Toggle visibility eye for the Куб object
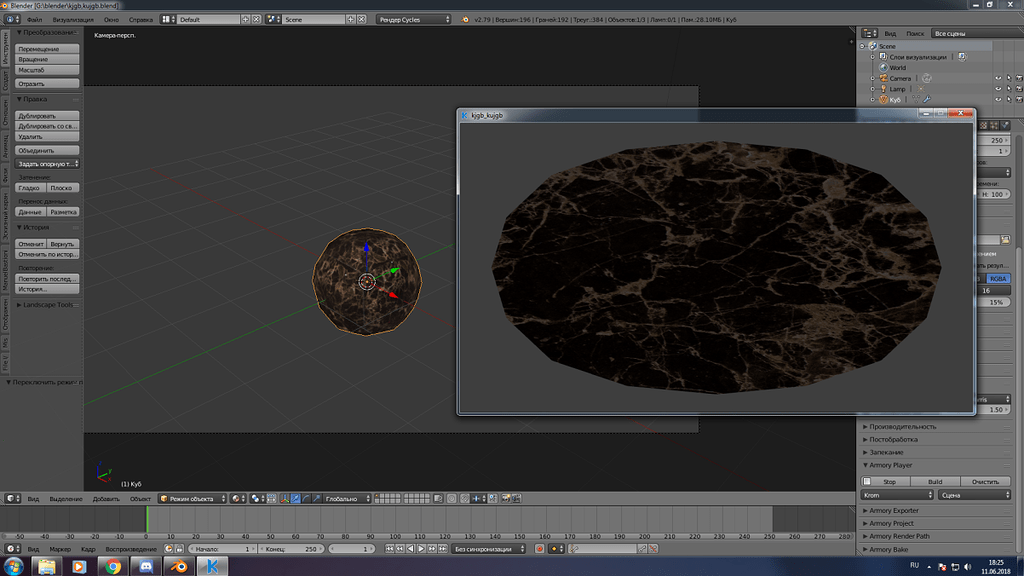This screenshot has width=1024, height=576. [998, 99]
